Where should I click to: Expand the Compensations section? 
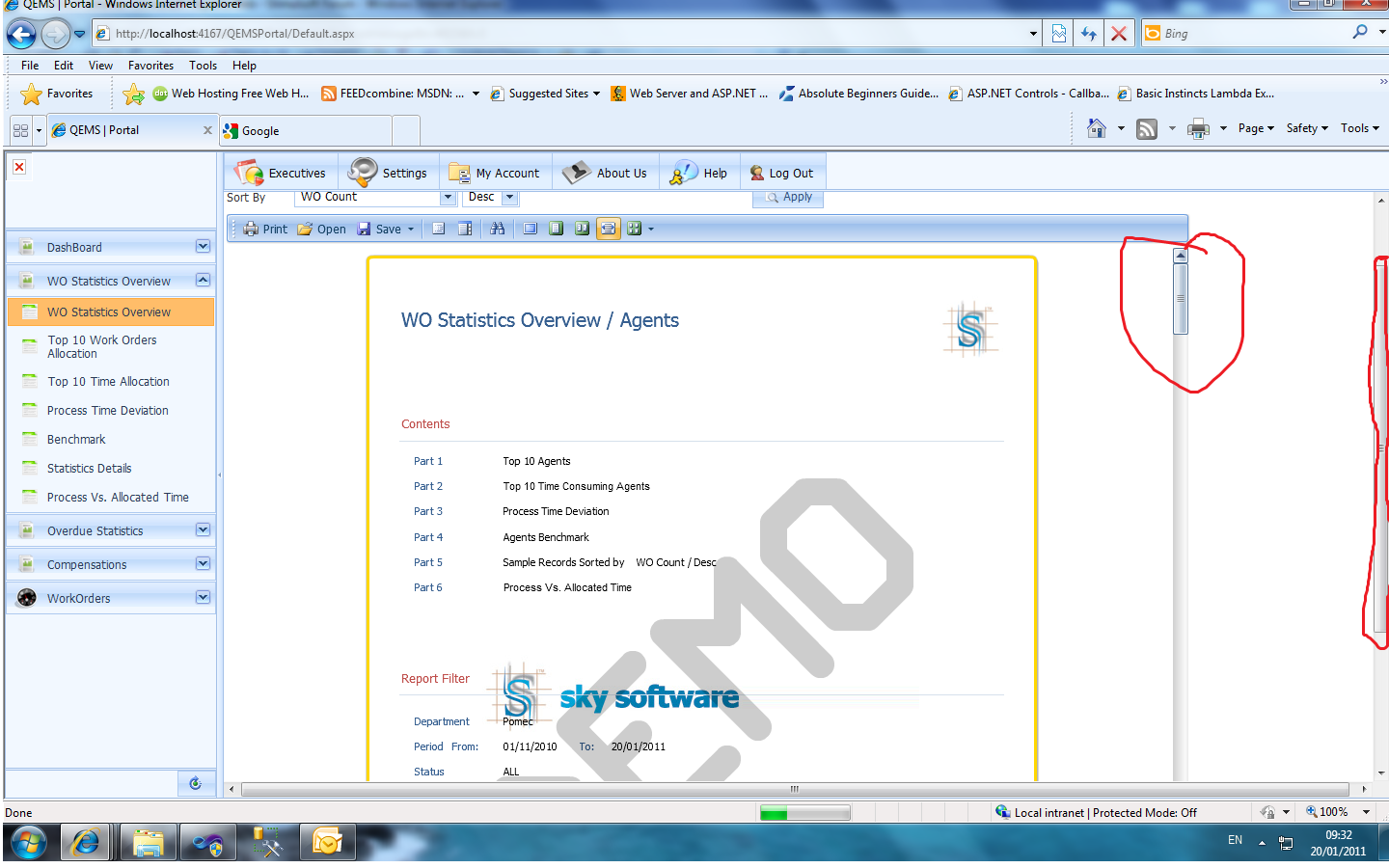(203, 564)
